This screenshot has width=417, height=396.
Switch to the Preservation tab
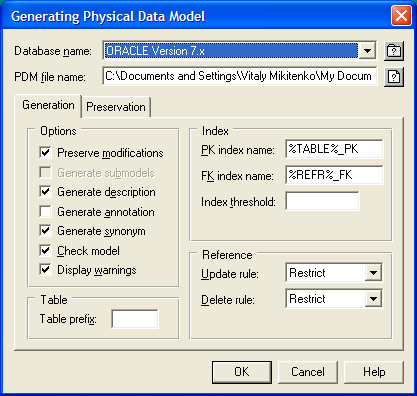tap(116, 107)
